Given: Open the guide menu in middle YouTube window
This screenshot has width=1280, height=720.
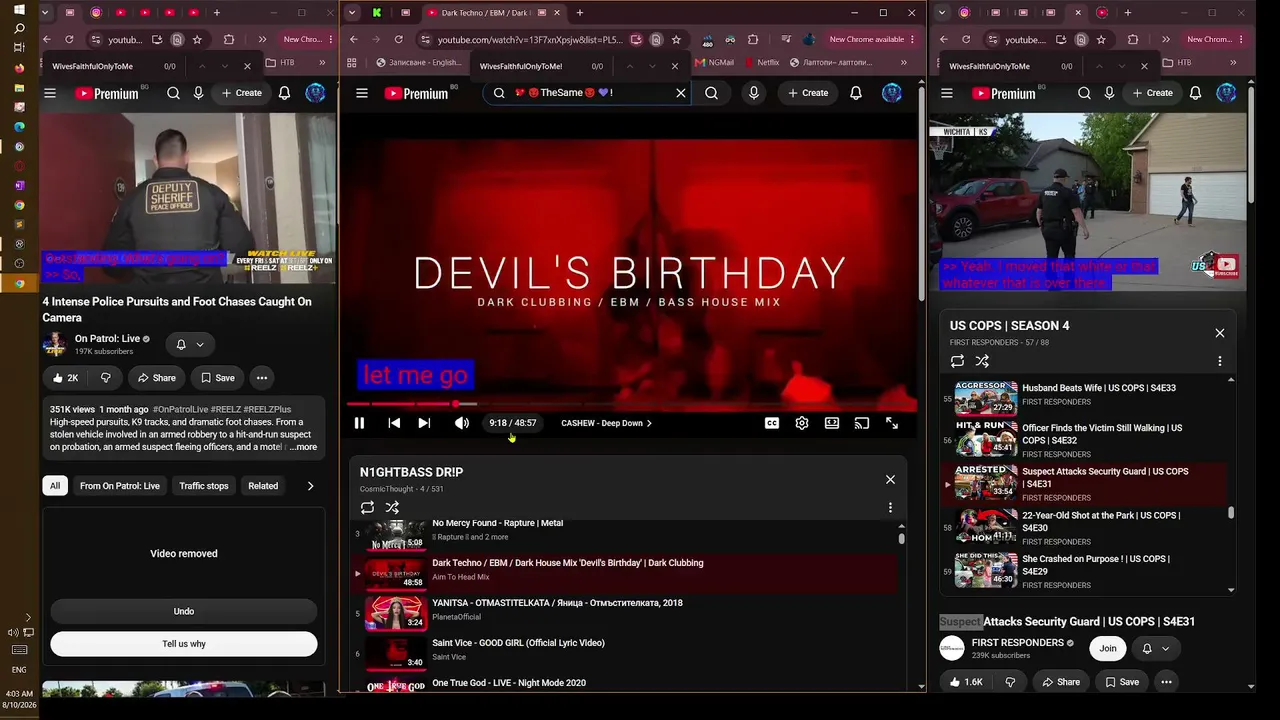Looking at the screenshot, I should pos(362,93).
